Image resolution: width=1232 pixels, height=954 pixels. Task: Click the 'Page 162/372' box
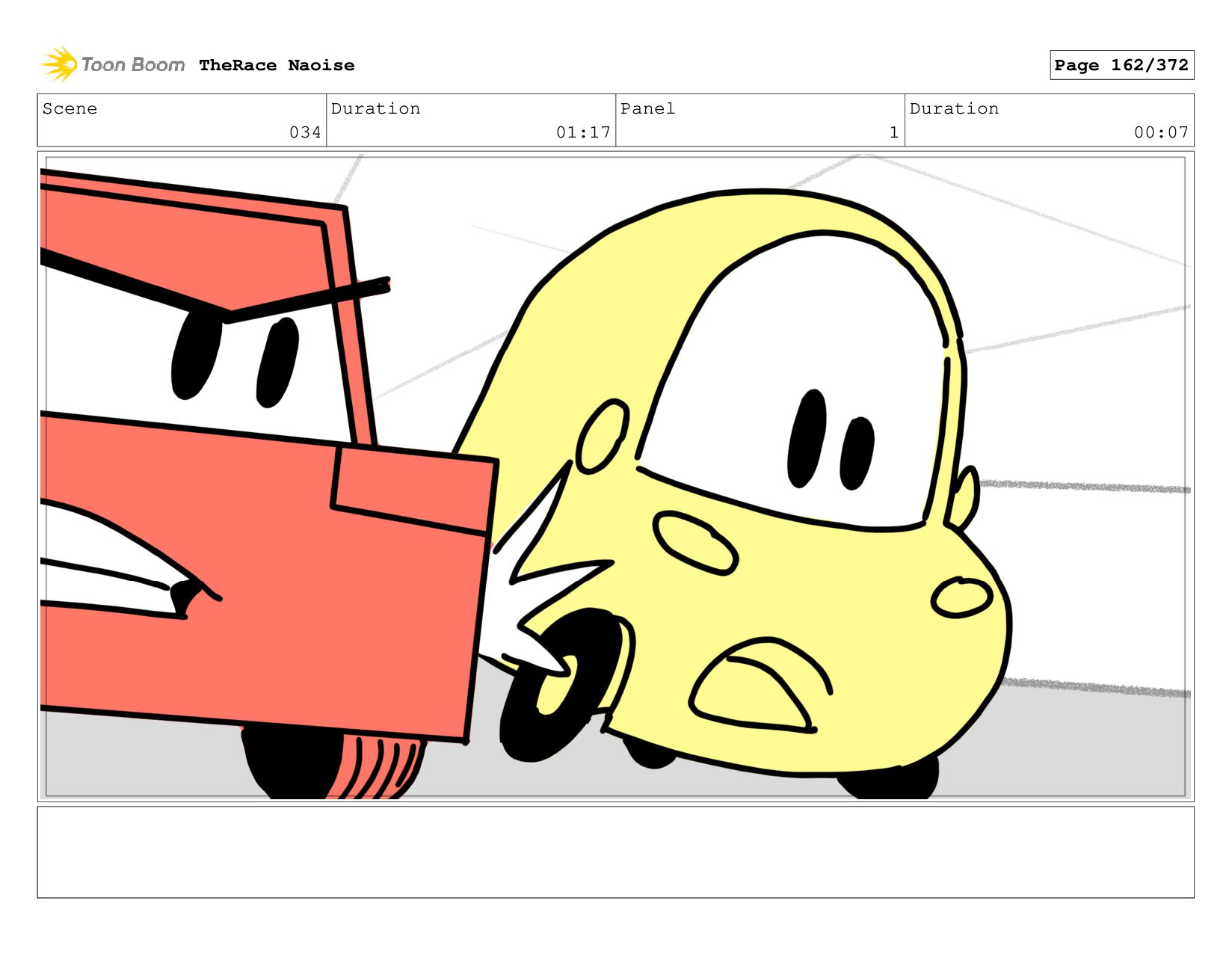tap(1121, 65)
